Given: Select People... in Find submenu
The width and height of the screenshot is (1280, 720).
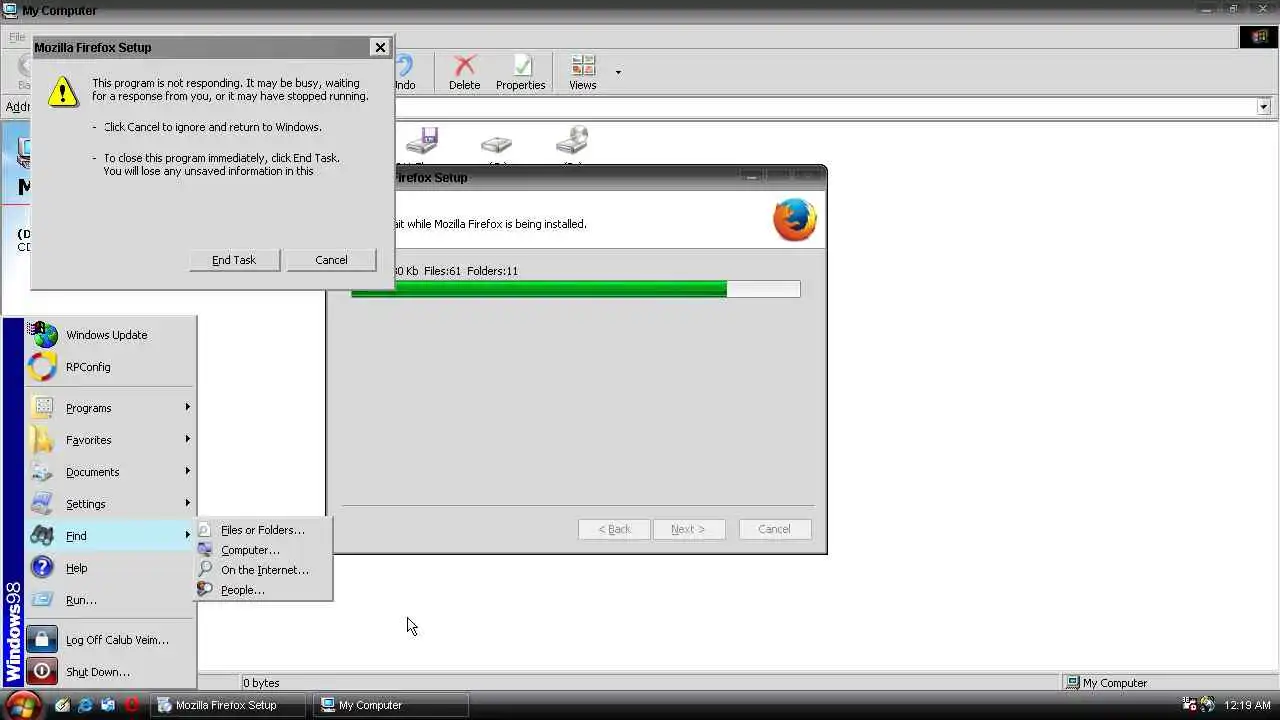Looking at the screenshot, I should [x=263, y=590].
